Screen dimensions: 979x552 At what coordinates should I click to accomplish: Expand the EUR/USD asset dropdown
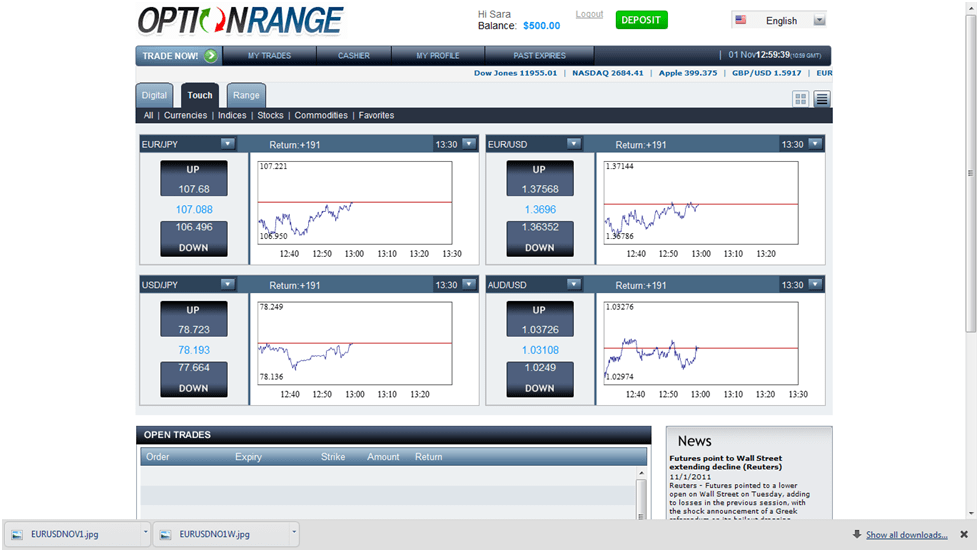(x=573, y=144)
